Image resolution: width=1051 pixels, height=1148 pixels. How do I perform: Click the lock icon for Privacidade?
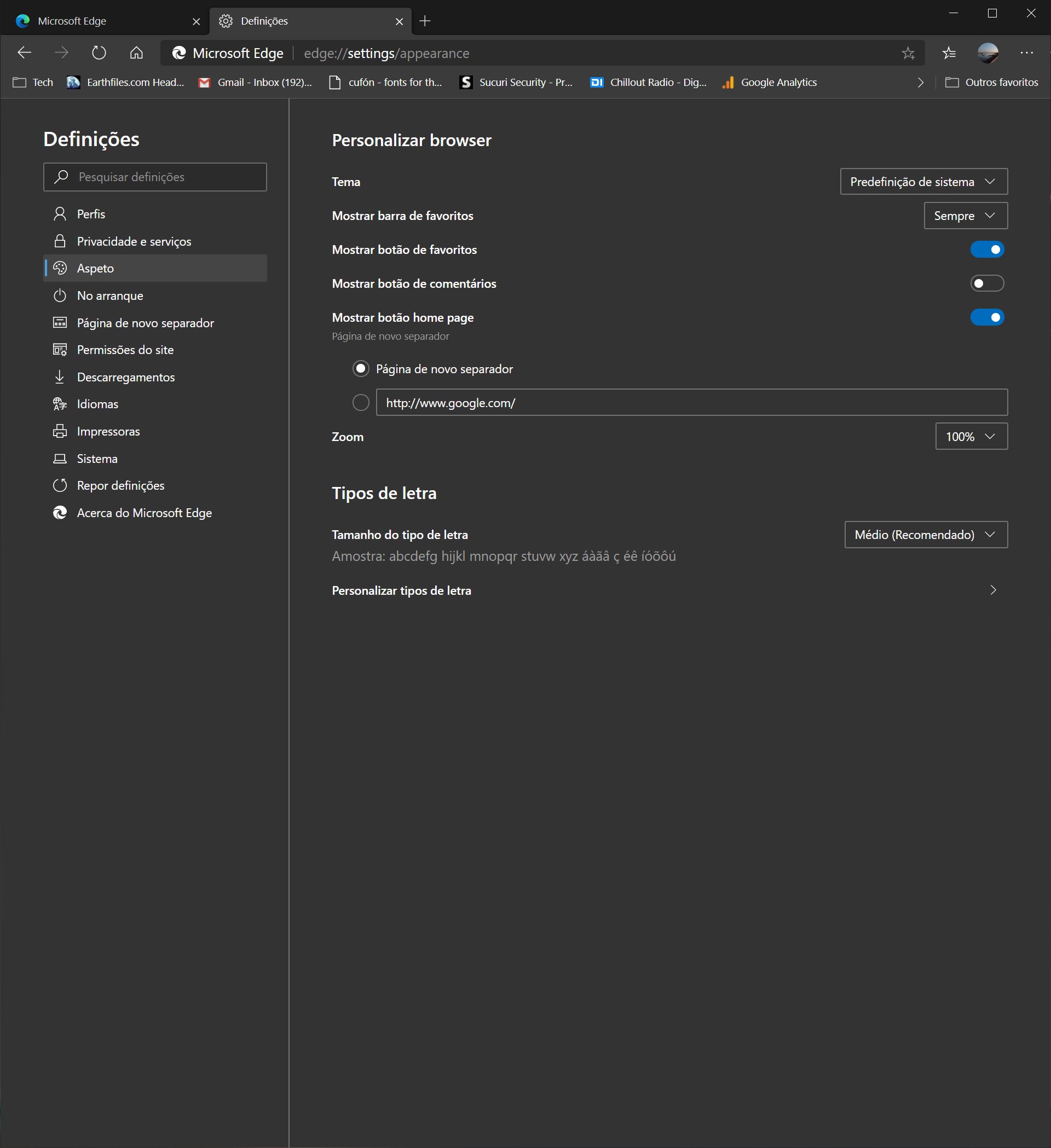pos(60,241)
